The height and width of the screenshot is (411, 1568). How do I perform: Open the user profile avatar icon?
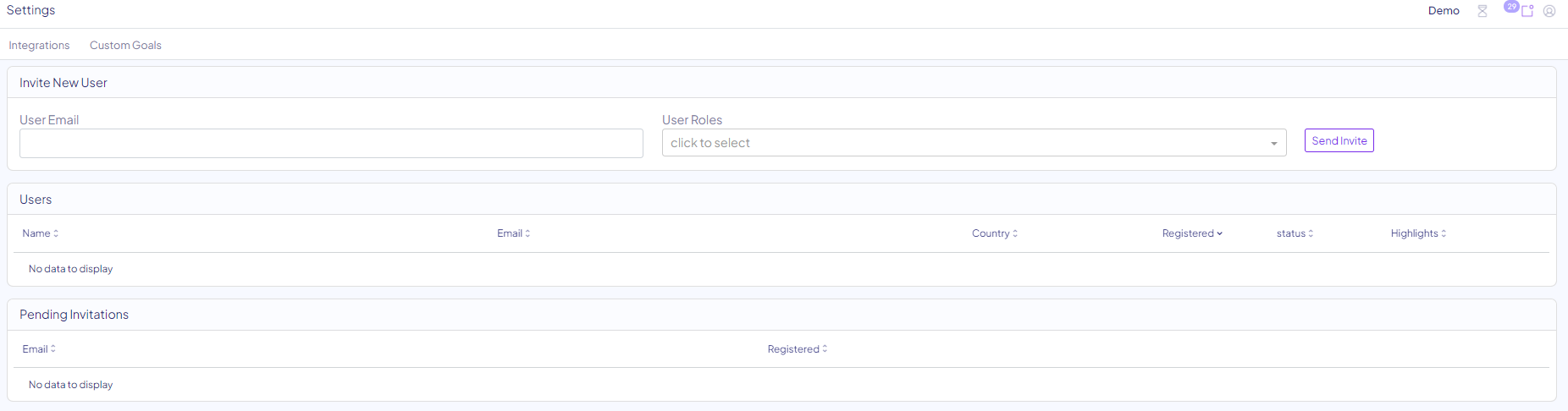[x=1549, y=11]
